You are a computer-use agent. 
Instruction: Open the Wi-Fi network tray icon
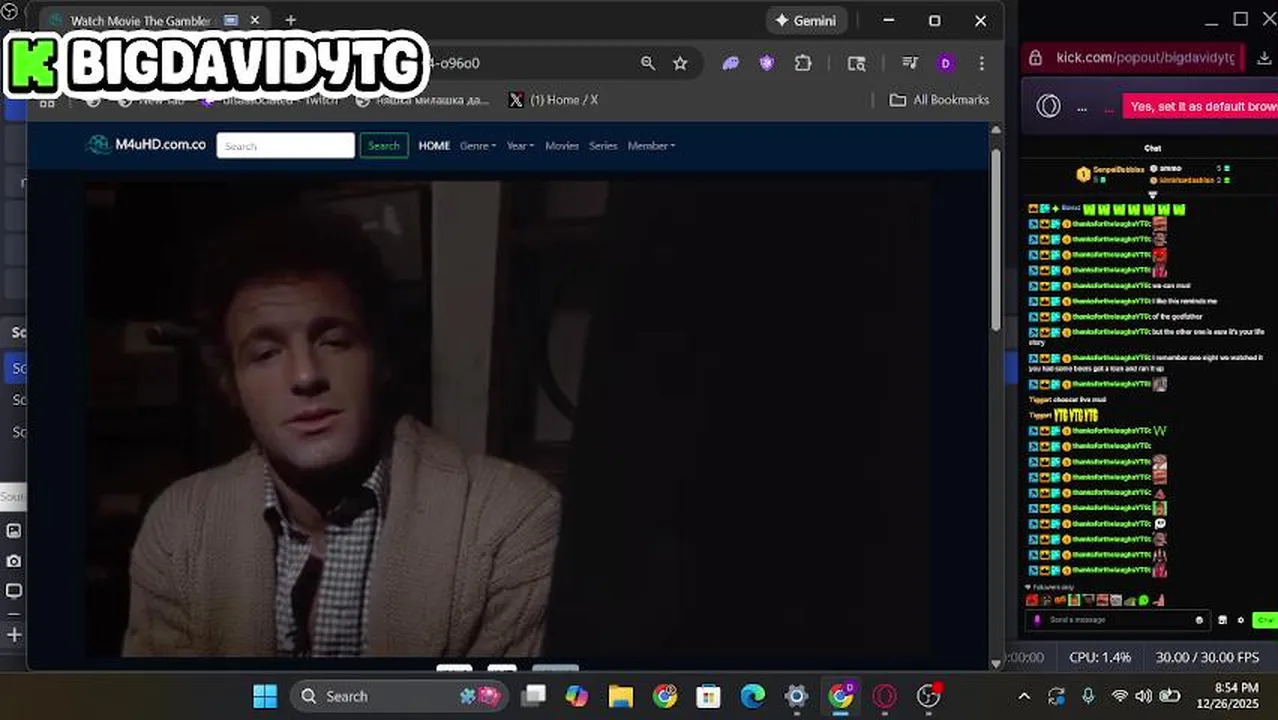point(1119,696)
